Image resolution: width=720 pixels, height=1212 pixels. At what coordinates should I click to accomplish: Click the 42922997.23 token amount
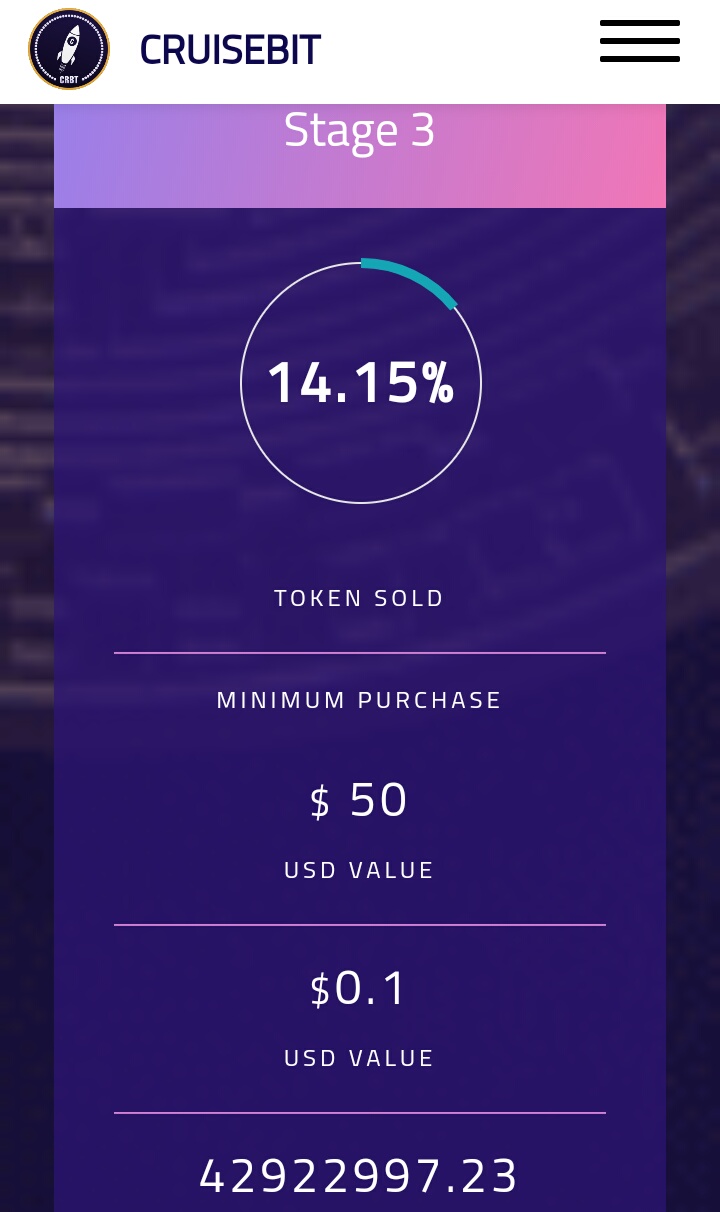click(359, 1176)
